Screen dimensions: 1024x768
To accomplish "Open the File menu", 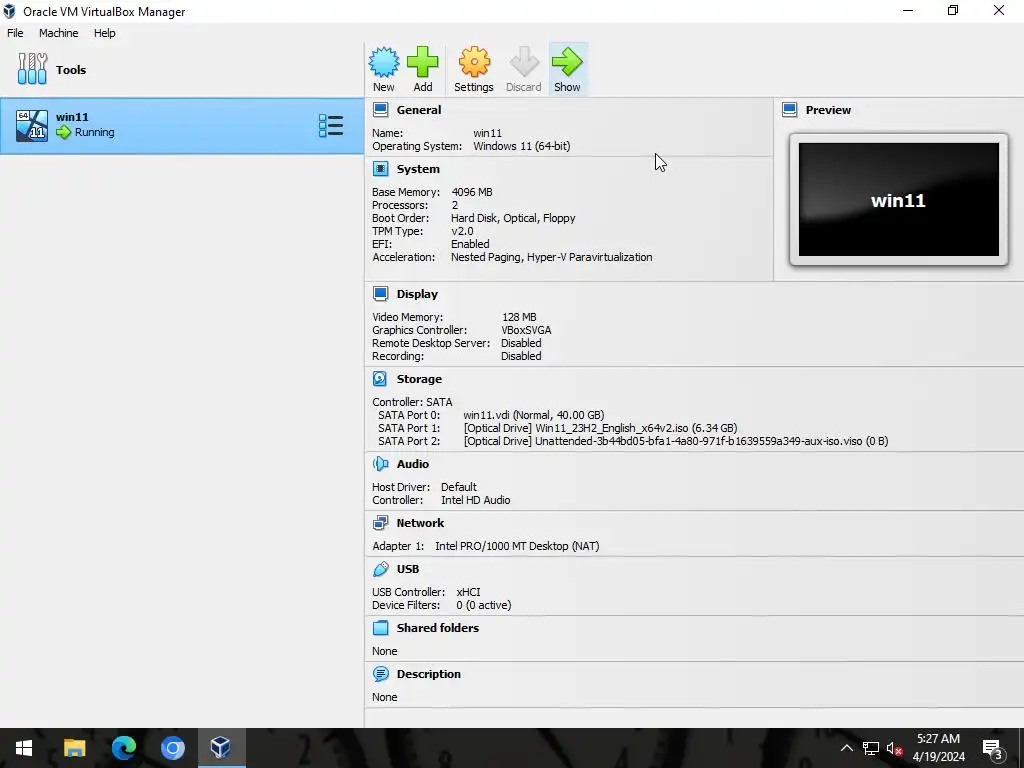I will click(x=15, y=33).
